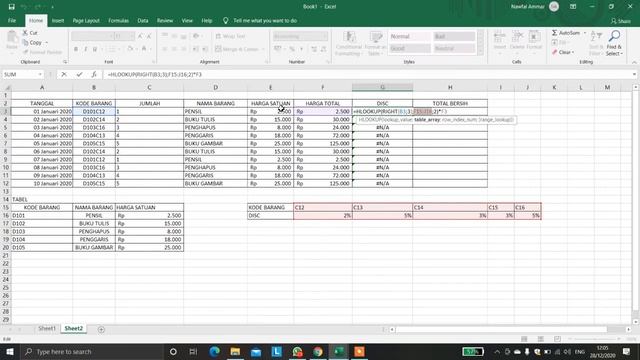Viewport: 640px width, 360px height.
Task: Click the Save icon in title bar
Action: coord(11,7)
